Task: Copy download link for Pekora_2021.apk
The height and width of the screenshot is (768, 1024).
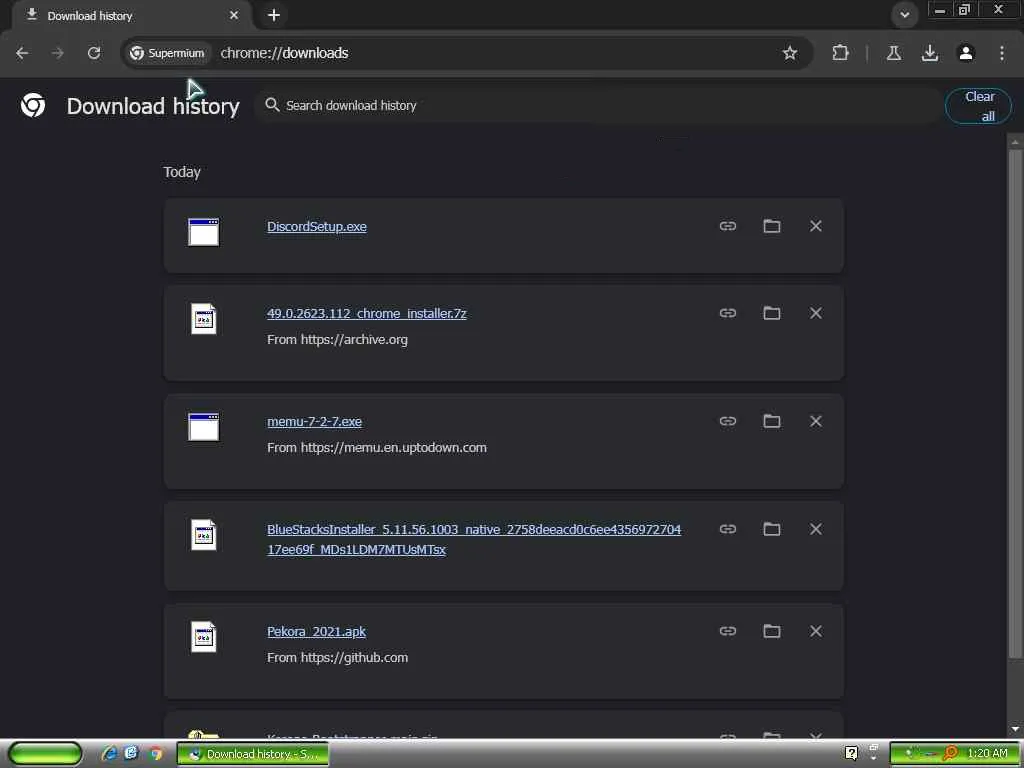Action: (728, 631)
